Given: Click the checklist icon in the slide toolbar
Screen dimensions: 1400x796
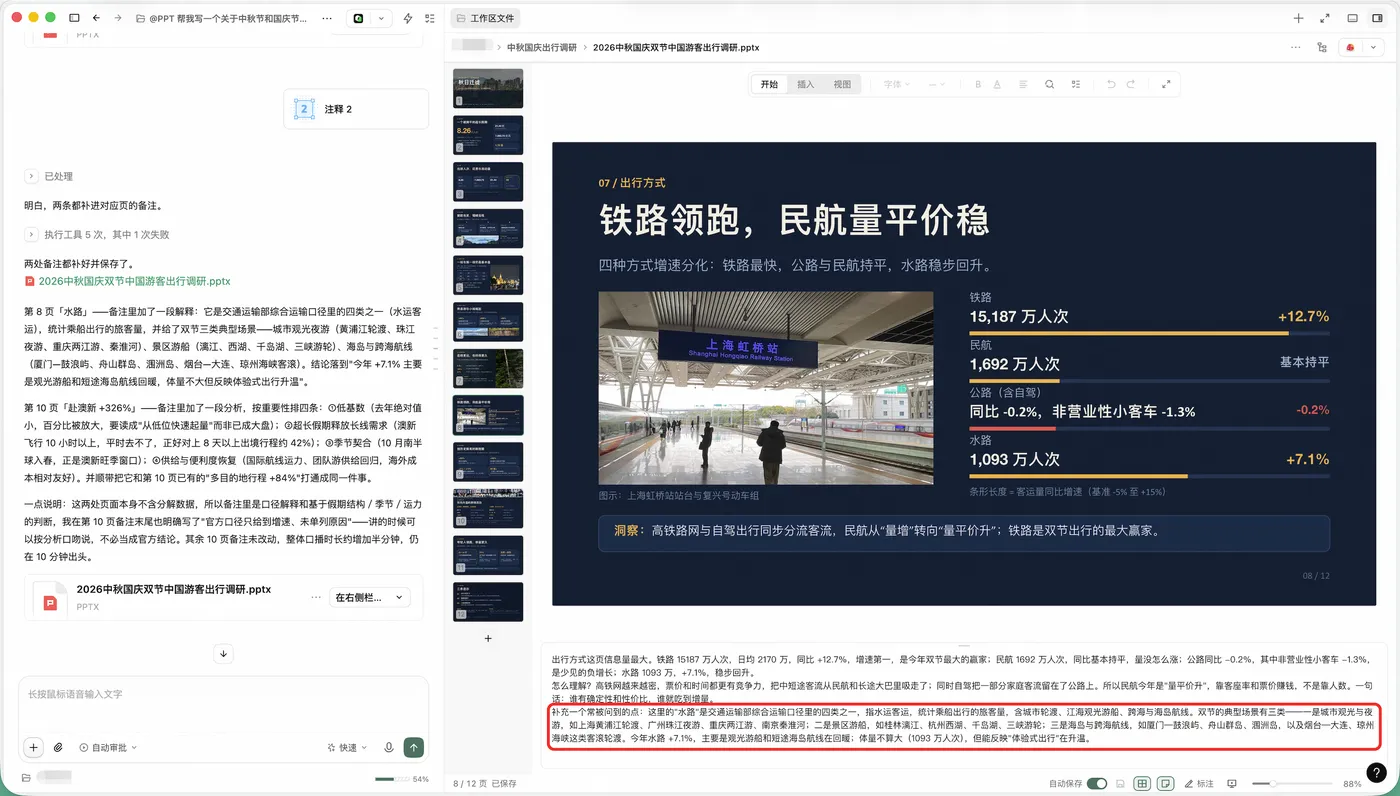Looking at the screenshot, I should click(x=1076, y=85).
